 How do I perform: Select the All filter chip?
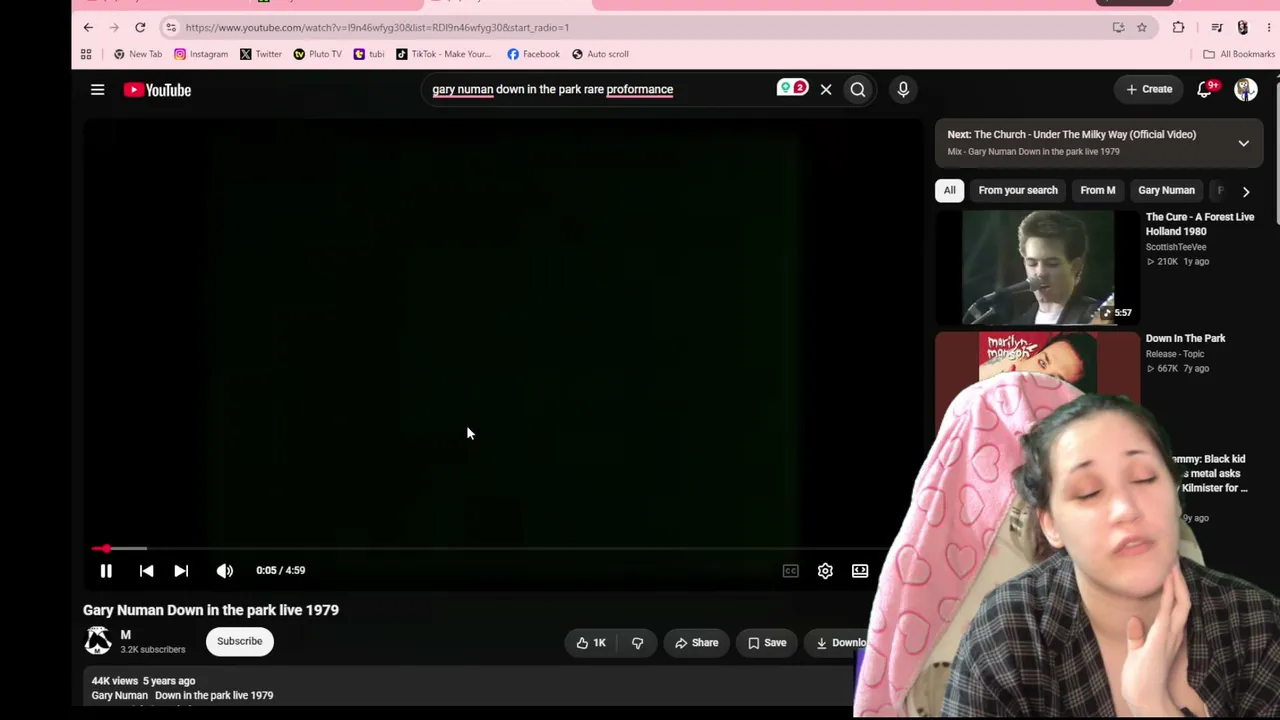(x=949, y=190)
